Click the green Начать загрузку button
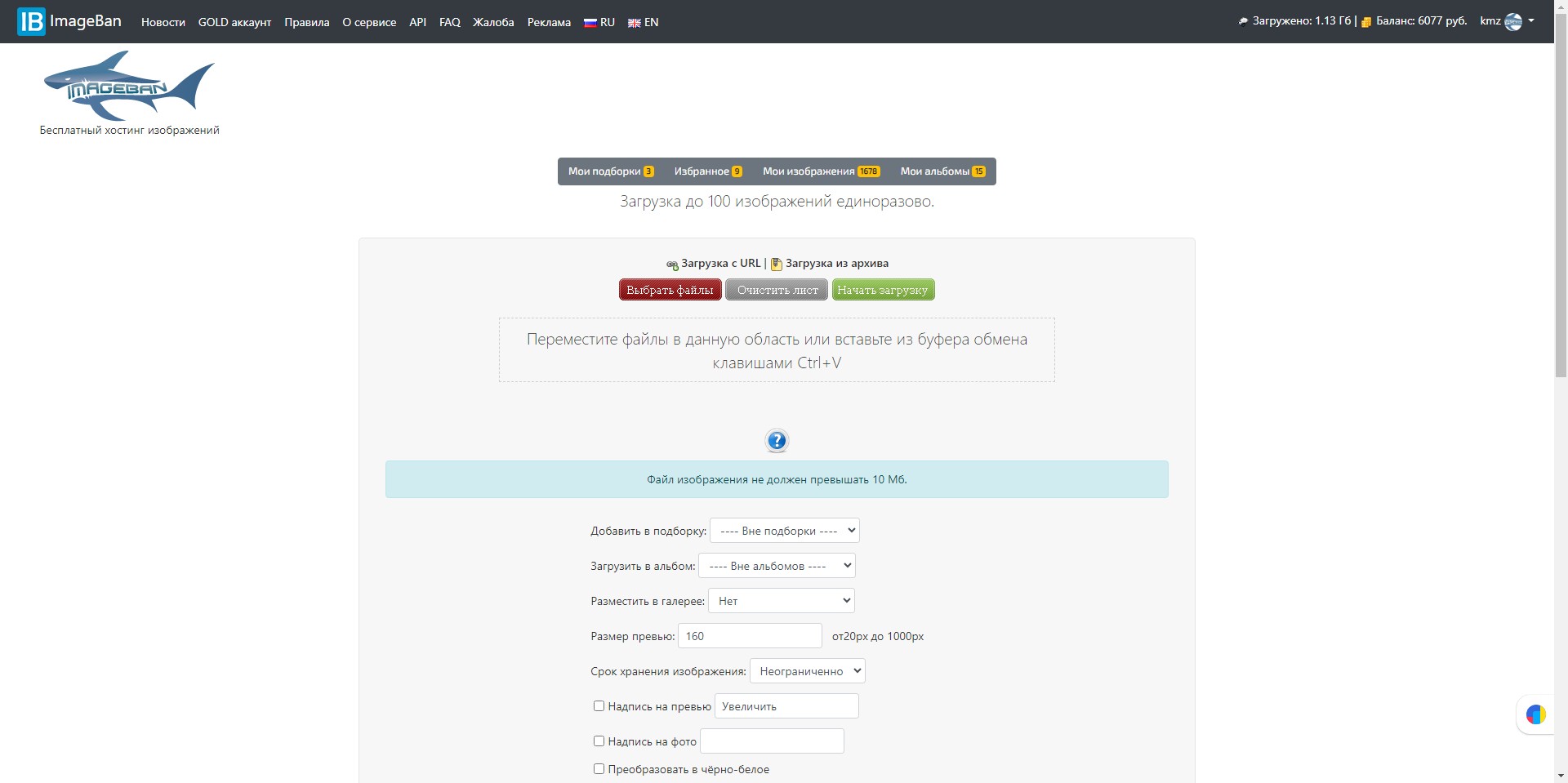 coord(883,290)
